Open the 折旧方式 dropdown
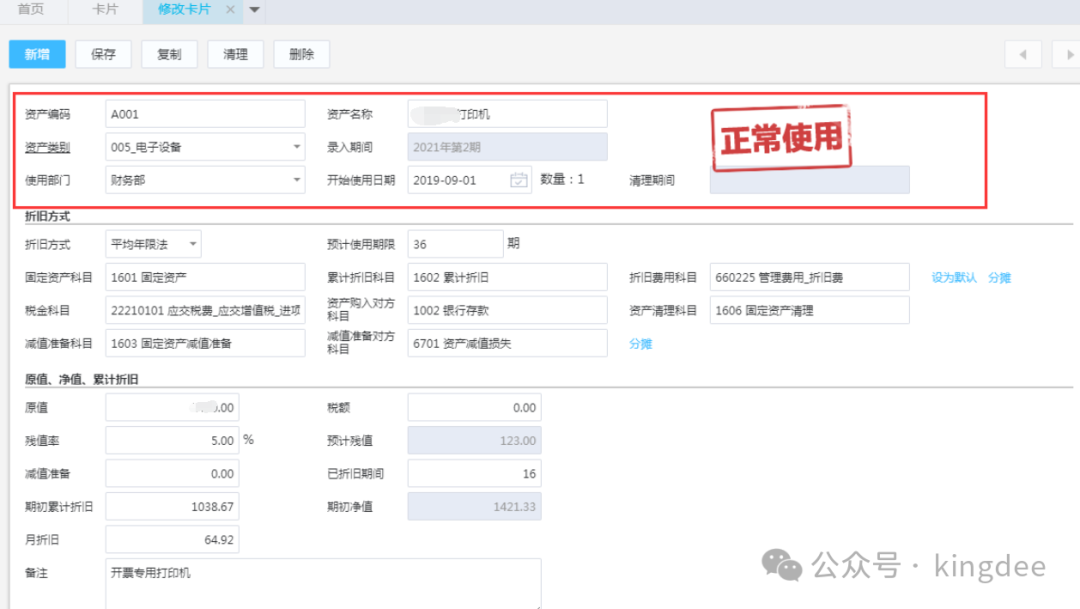The image size is (1080, 609). pyautogui.click(x=192, y=244)
